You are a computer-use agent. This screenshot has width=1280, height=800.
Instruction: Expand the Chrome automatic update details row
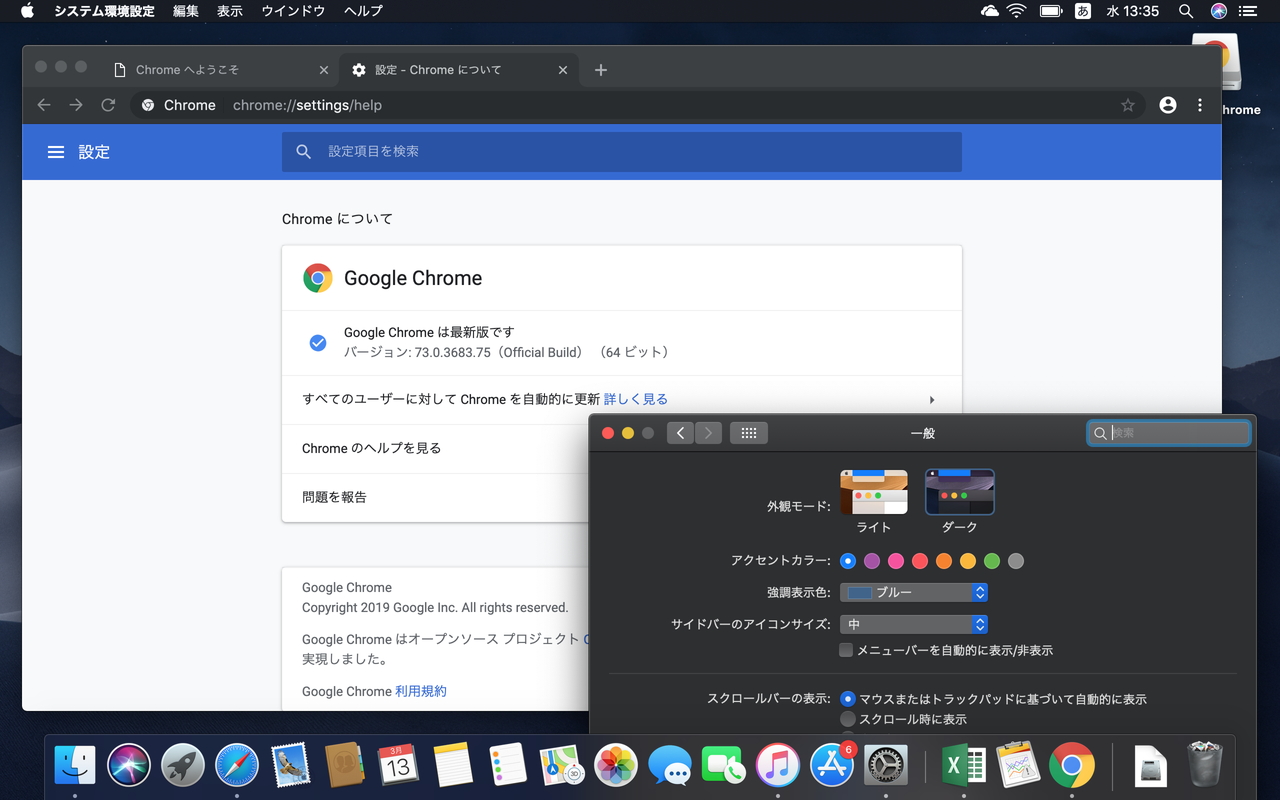tap(931, 399)
